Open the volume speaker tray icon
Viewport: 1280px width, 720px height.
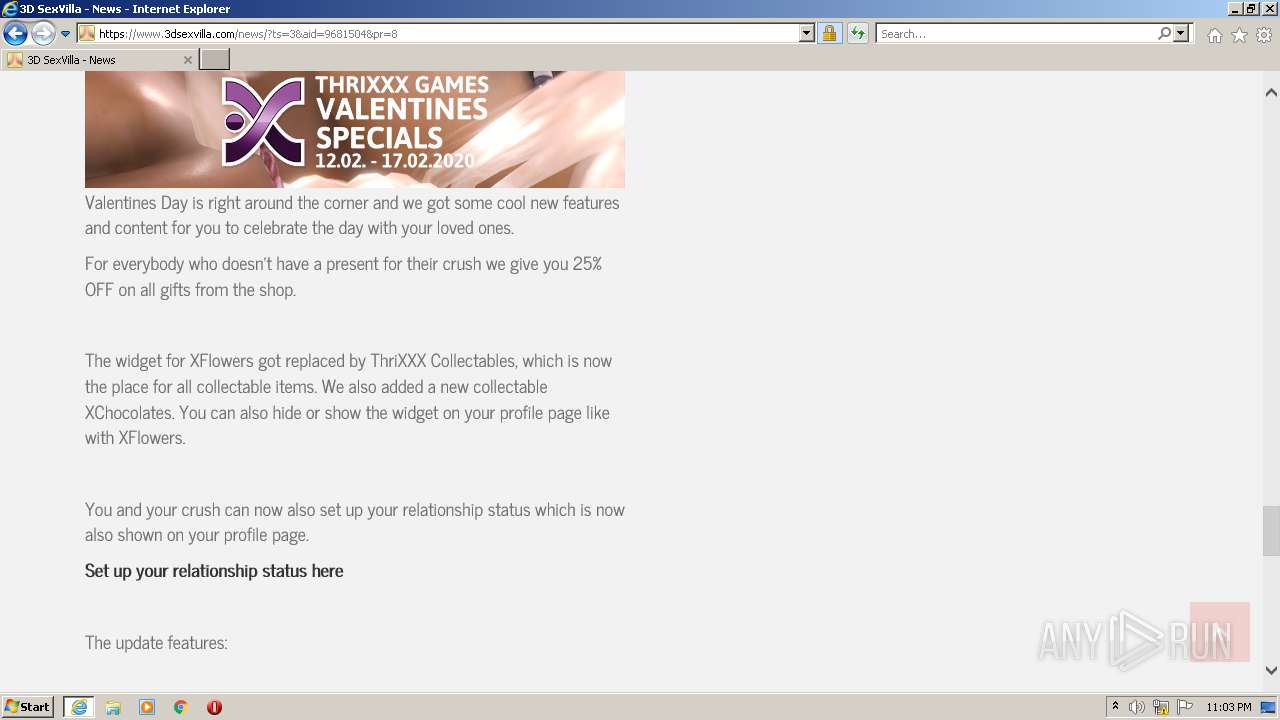tap(1137, 707)
